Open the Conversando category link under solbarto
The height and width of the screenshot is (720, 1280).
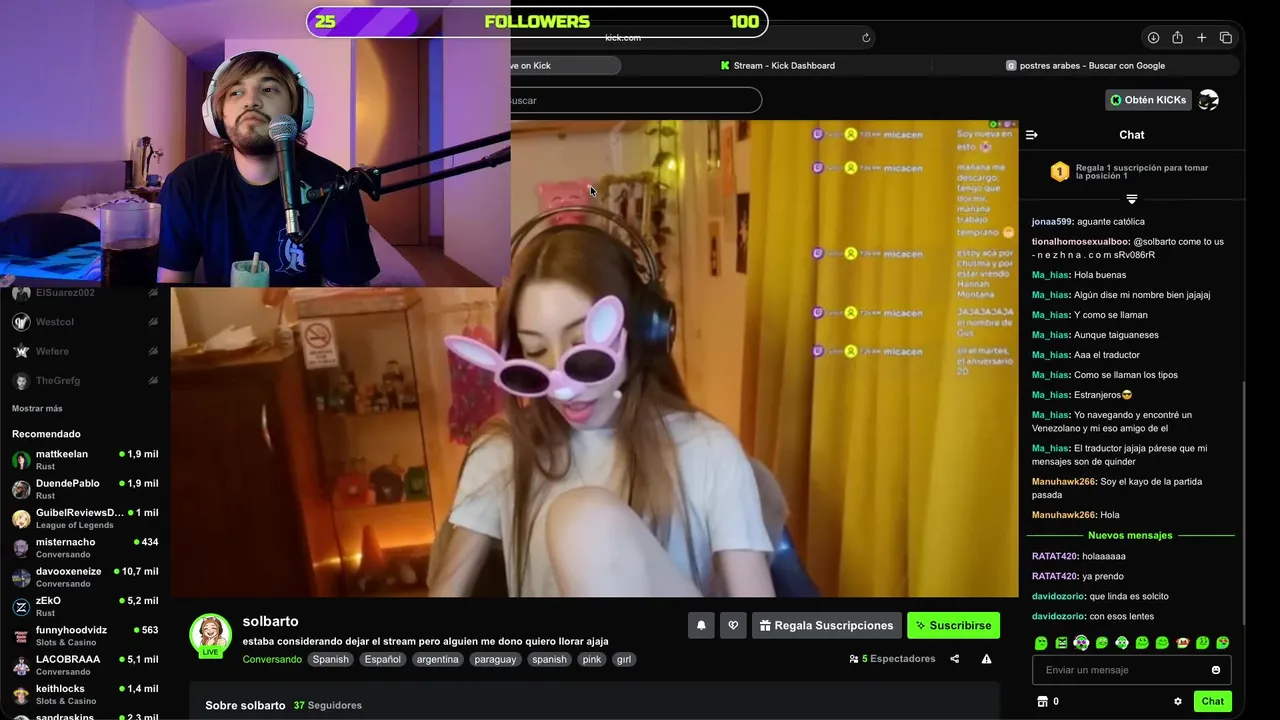[272, 660]
